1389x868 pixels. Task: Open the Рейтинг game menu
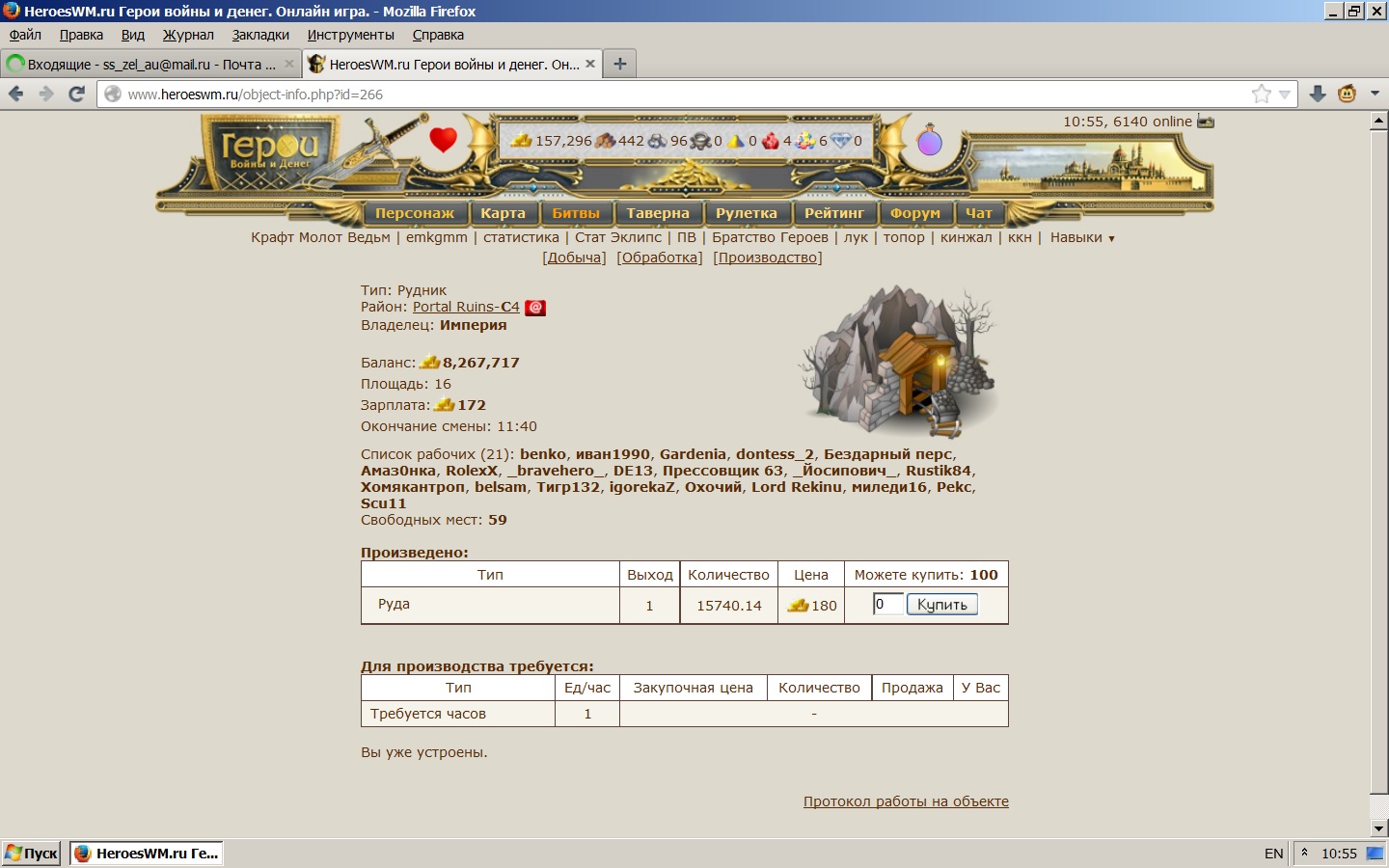pyautogui.click(x=834, y=213)
